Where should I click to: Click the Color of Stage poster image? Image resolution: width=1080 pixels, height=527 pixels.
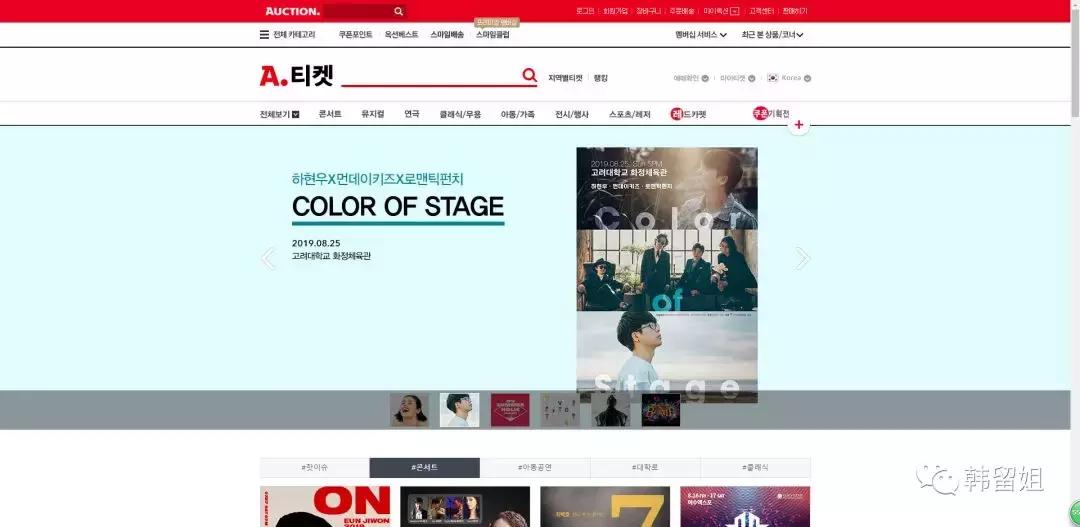point(667,274)
